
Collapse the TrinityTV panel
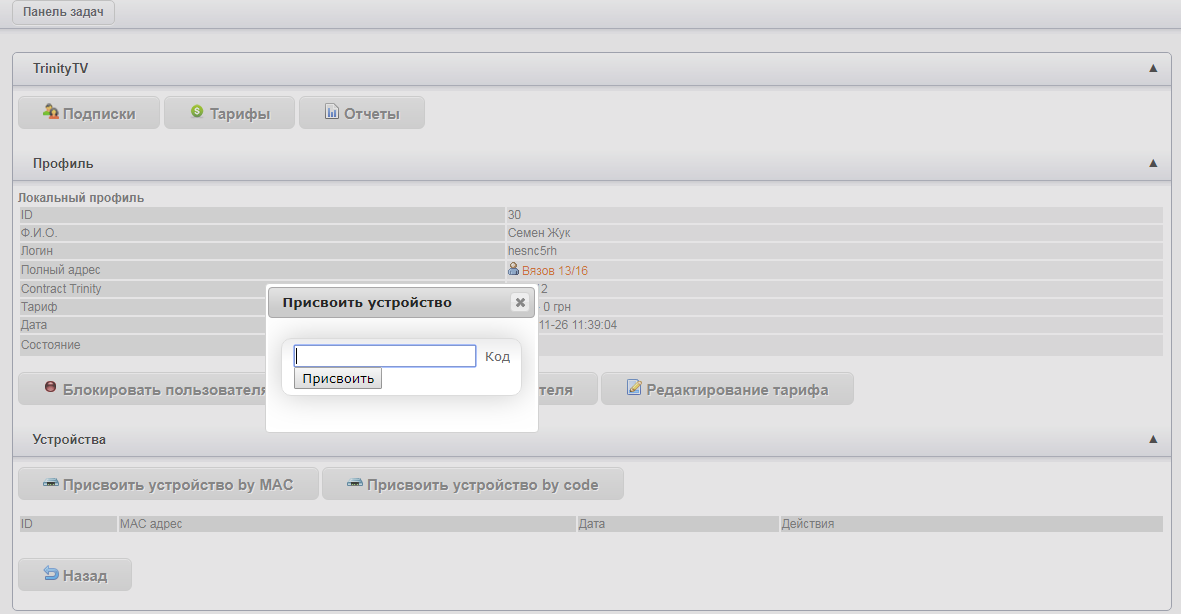1152,68
